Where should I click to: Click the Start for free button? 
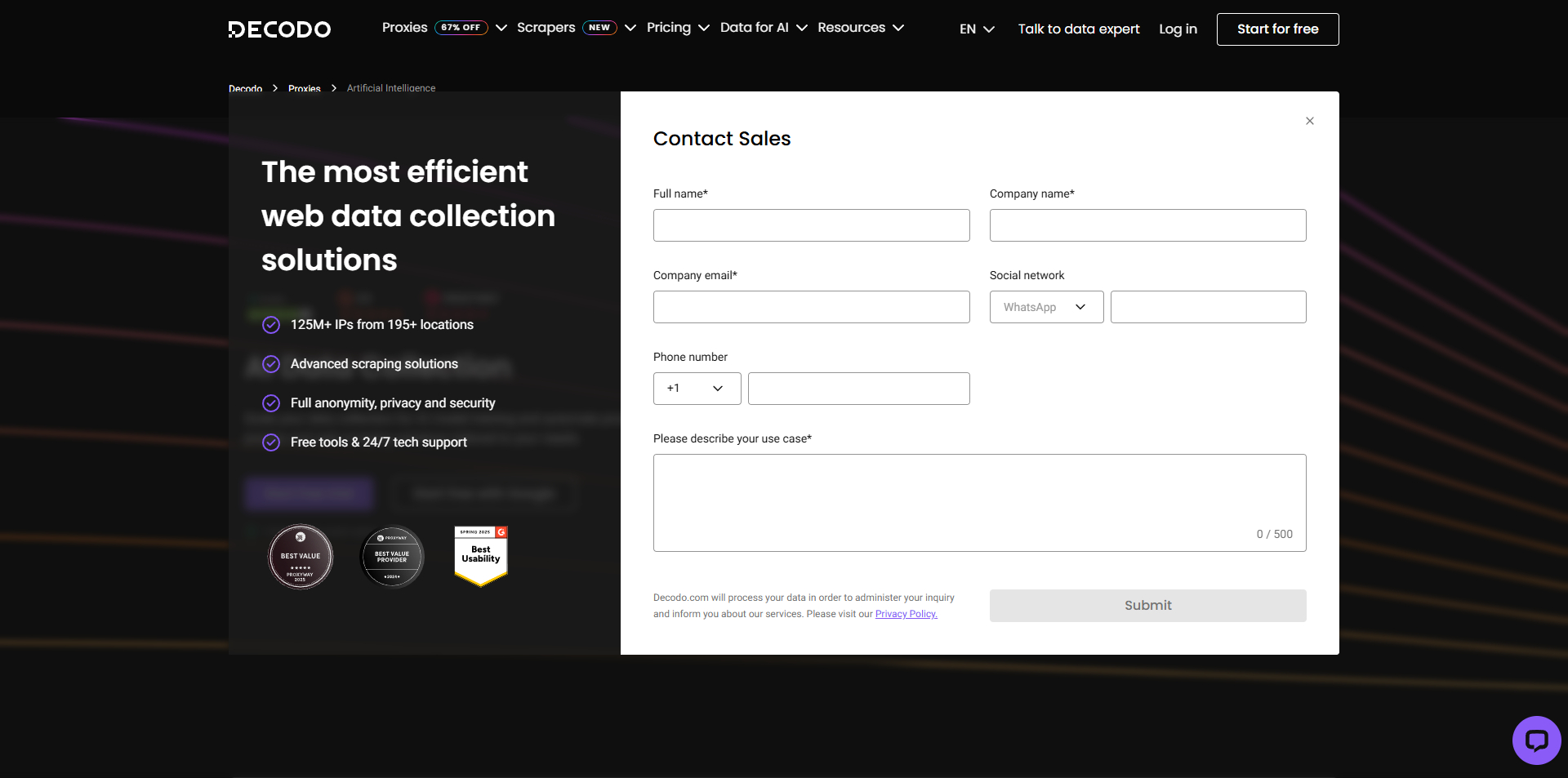[1277, 29]
